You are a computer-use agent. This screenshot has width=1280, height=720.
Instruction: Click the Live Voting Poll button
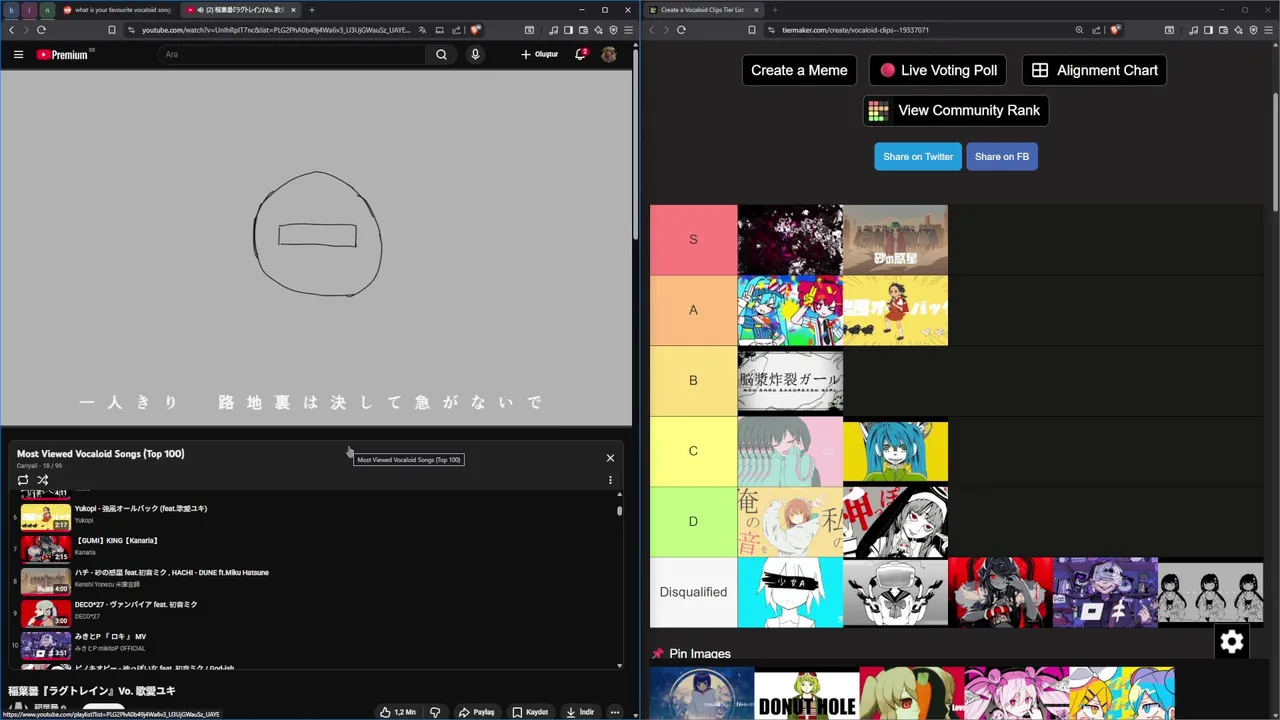click(938, 70)
